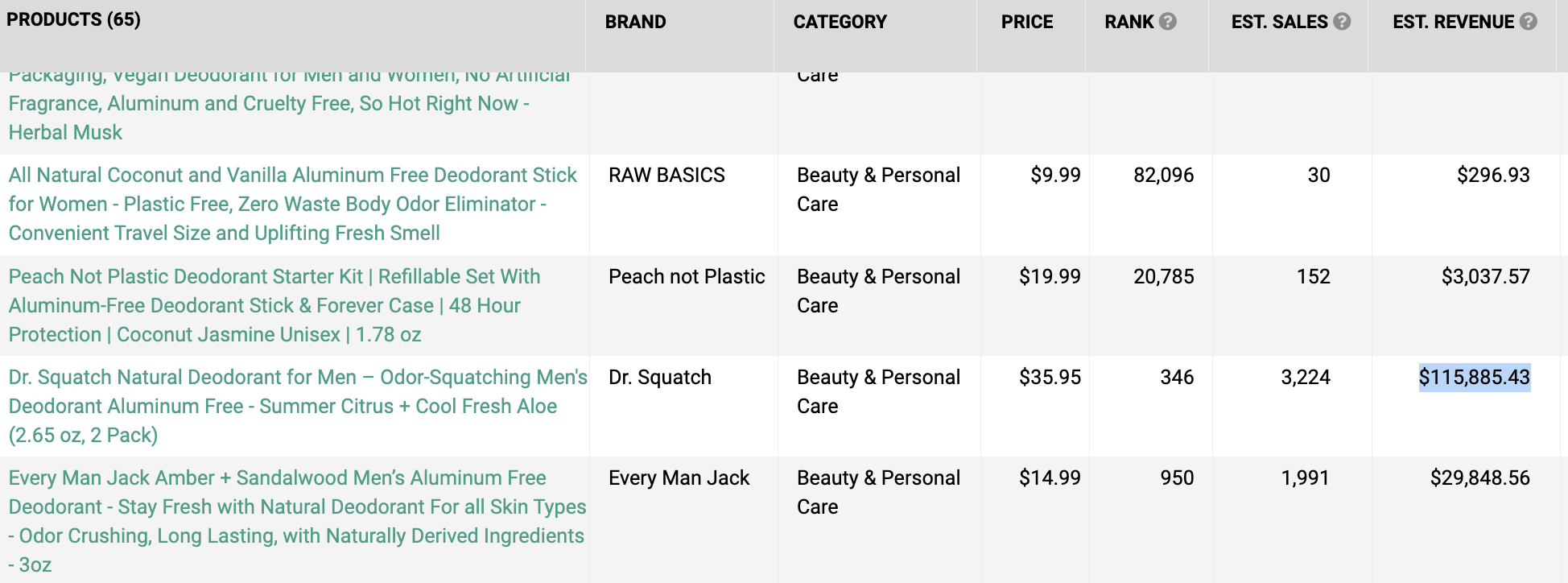Image resolution: width=1568 pixels, height=583 pixels.
Task: Open the Dr. Squatch Natural Deodorant product link
Action: pos(298,406)
